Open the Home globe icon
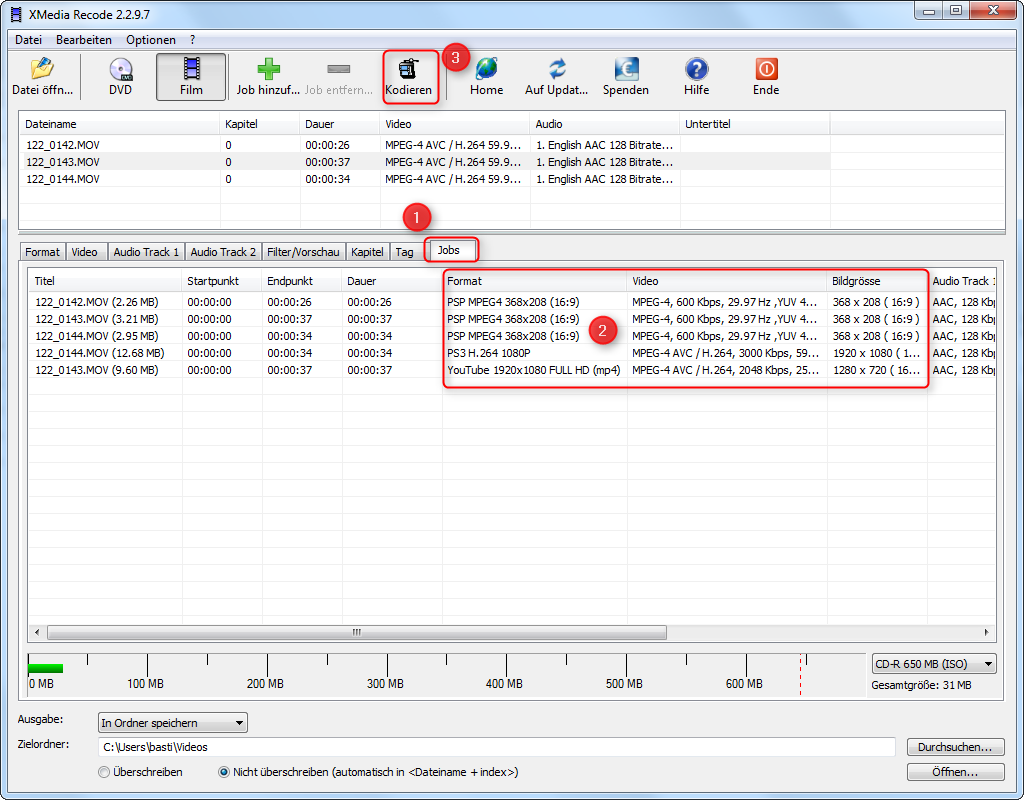 coord(486,70)
